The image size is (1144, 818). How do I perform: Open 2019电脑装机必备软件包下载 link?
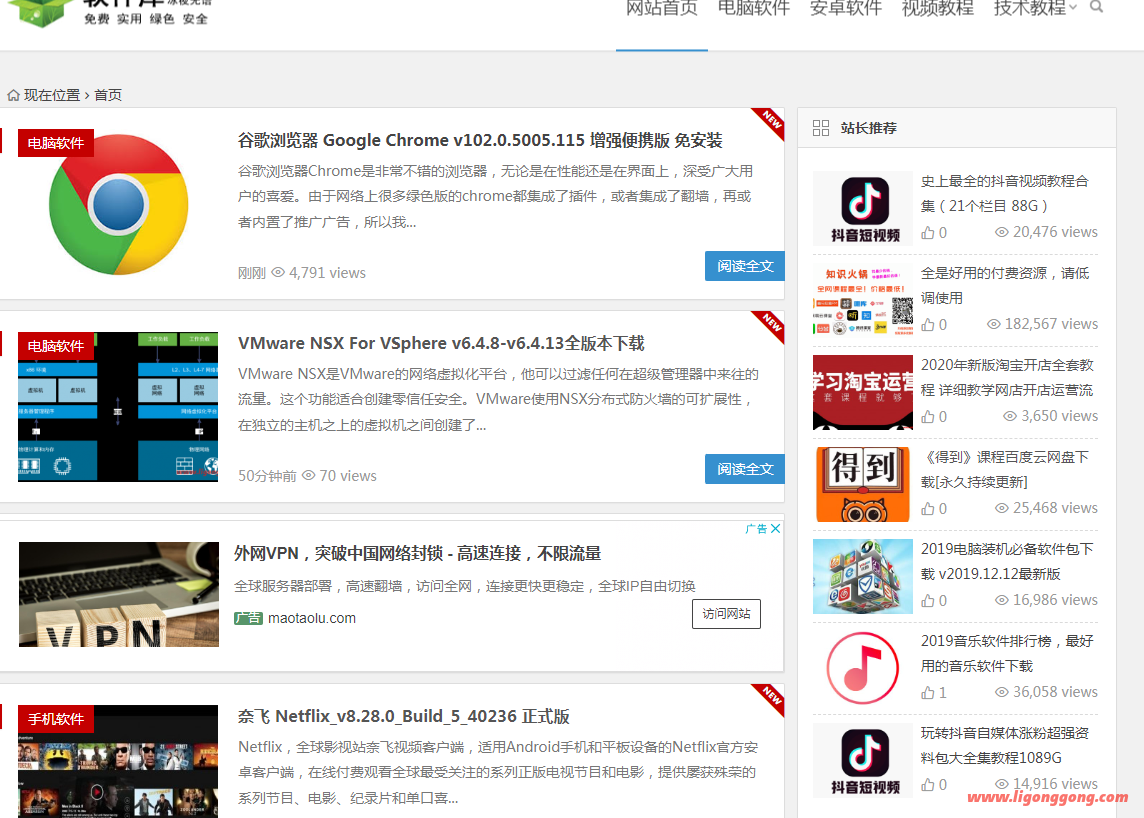1007,561
